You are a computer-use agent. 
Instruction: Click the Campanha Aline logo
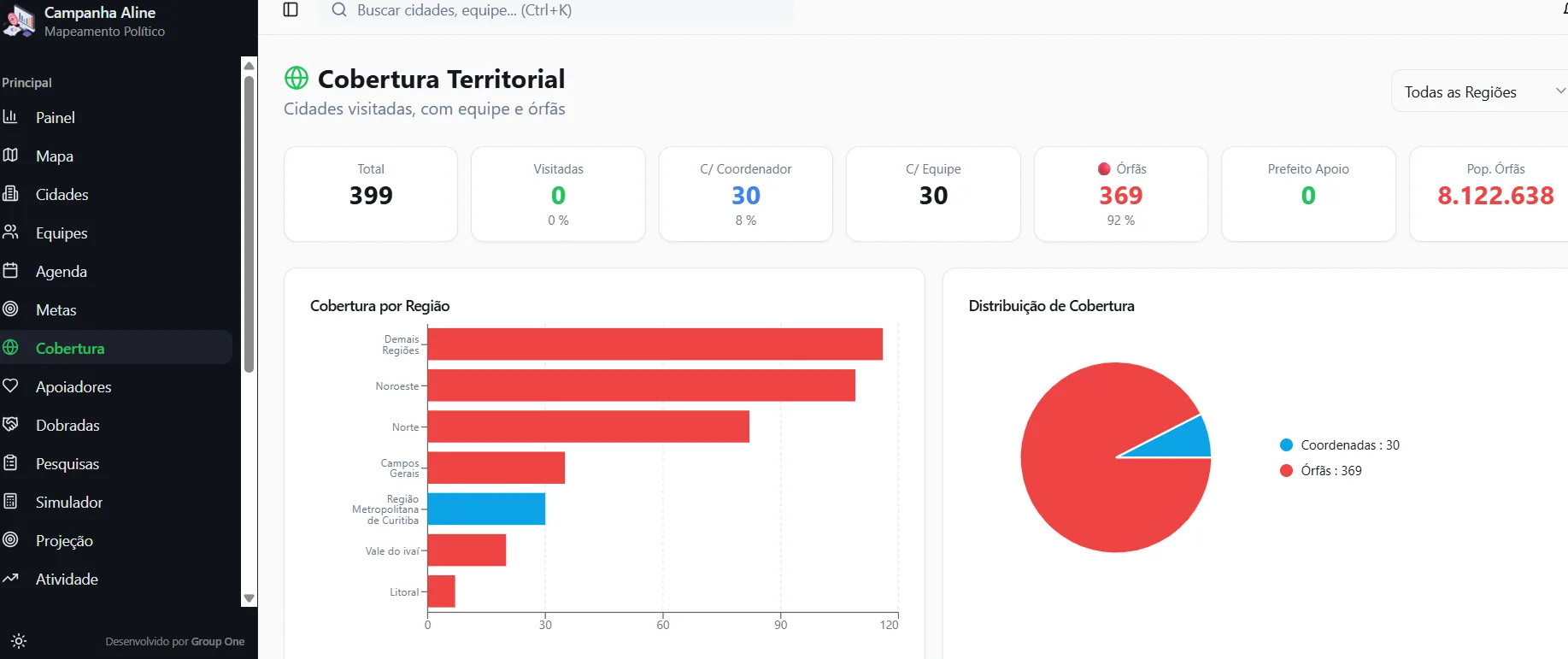tap(19, 21)
